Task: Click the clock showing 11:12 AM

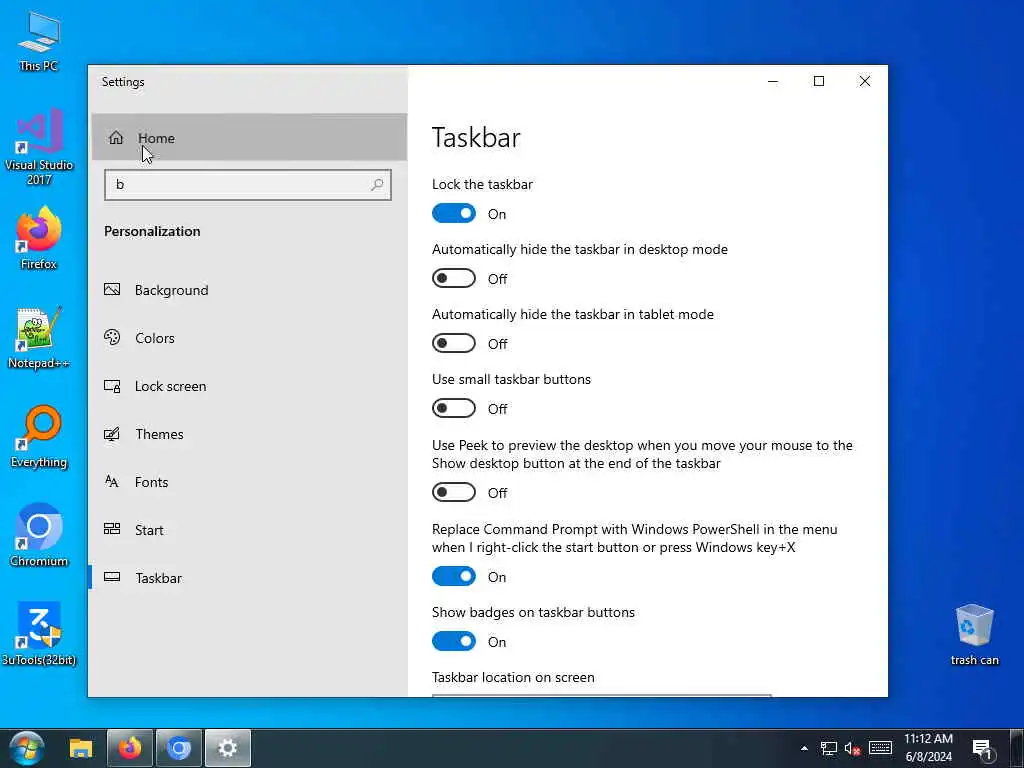Action: (x=928, y=748)
